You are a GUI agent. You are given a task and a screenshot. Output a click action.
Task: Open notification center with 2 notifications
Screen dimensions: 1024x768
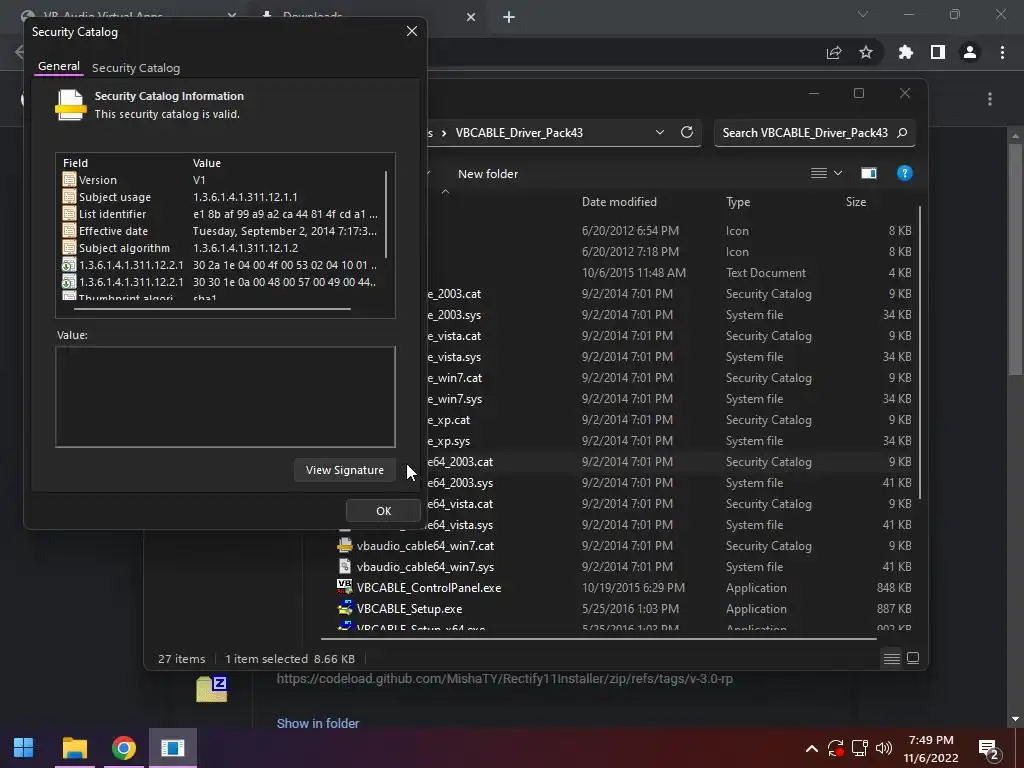coord(989,750)
